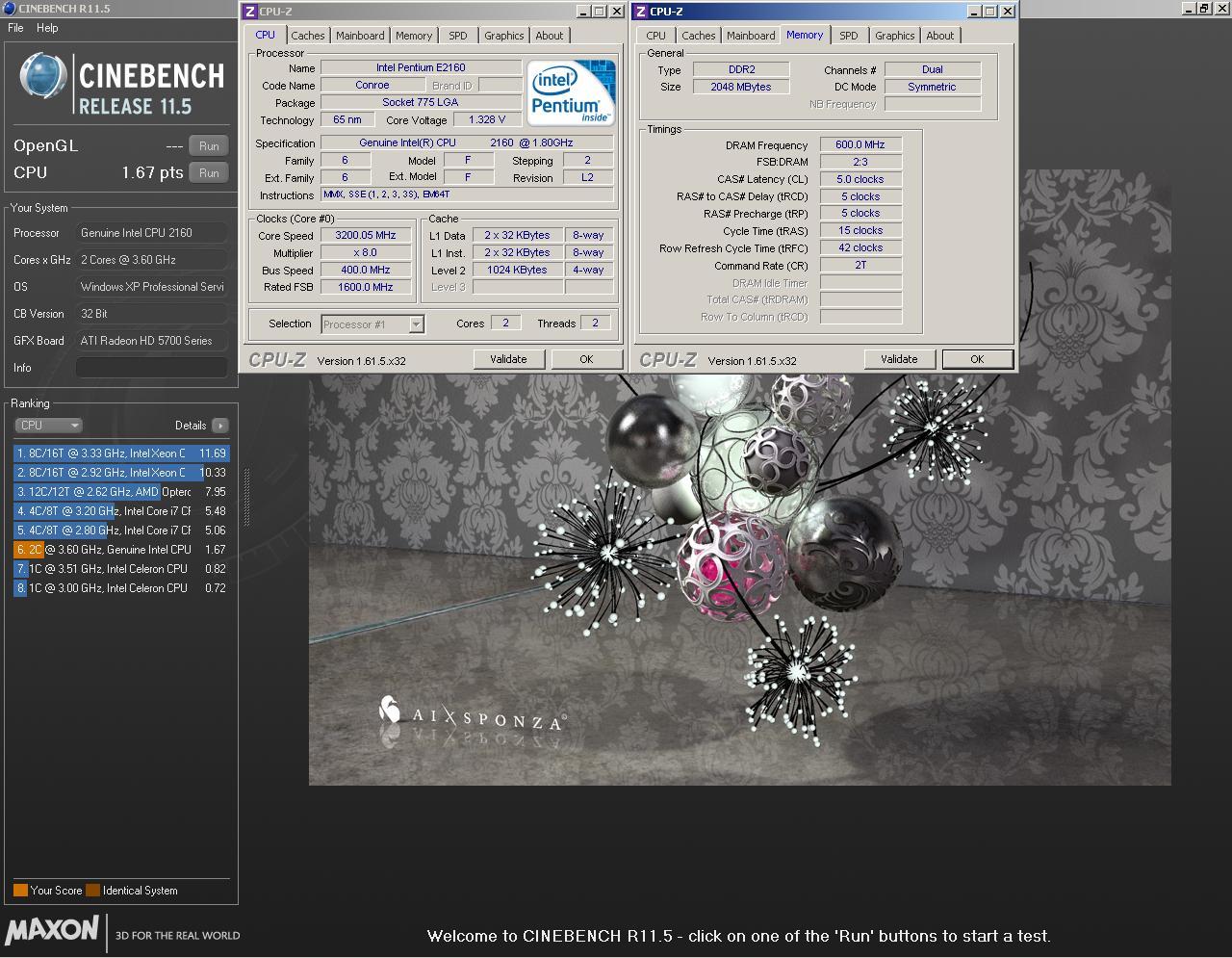The height and width of the screenshot is (958, 1232).
Task: Expand ranking Details arrow button
Action: [220, 426]
